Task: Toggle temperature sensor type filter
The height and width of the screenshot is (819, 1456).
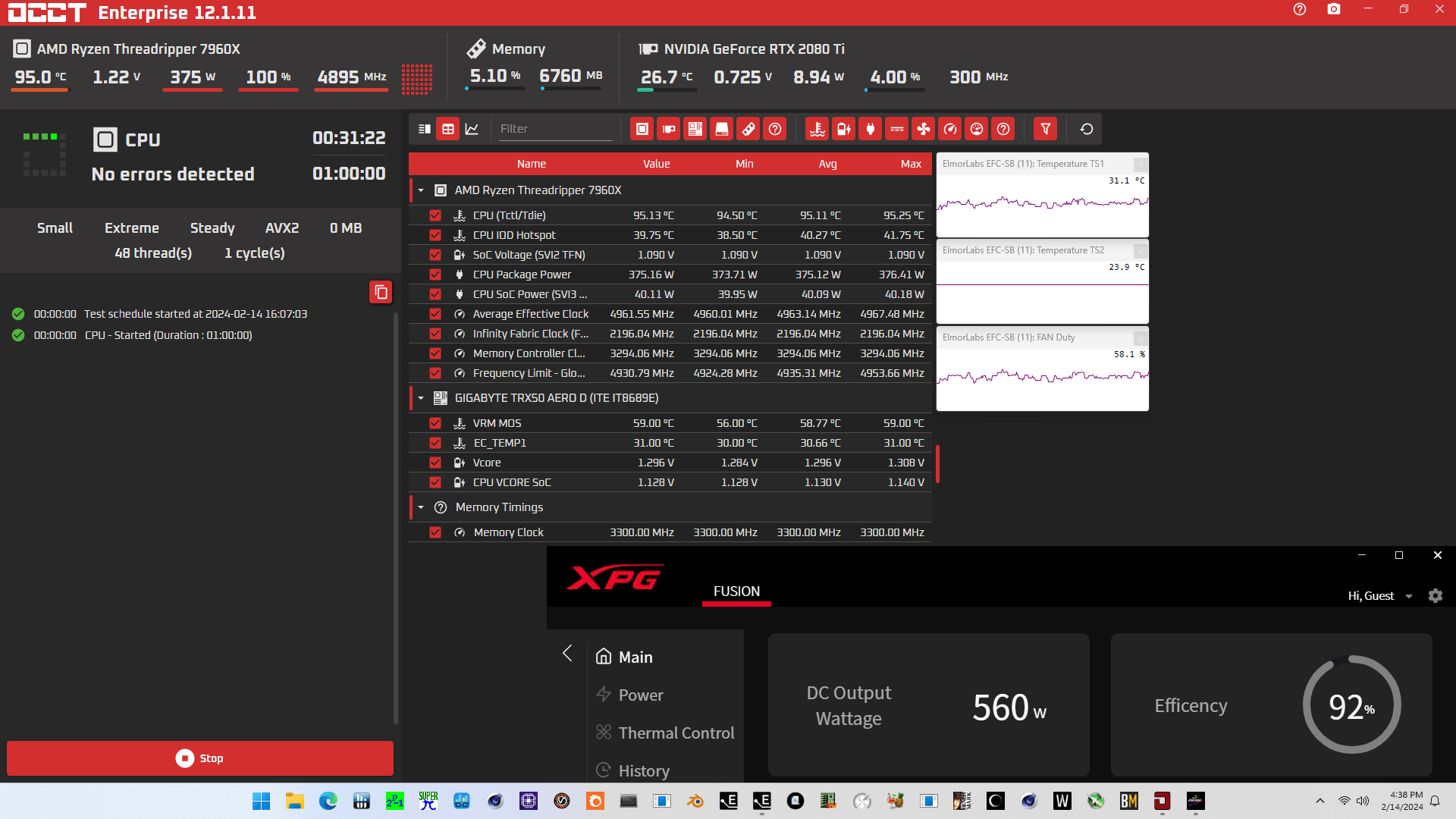Action: (x=817, y=129)
